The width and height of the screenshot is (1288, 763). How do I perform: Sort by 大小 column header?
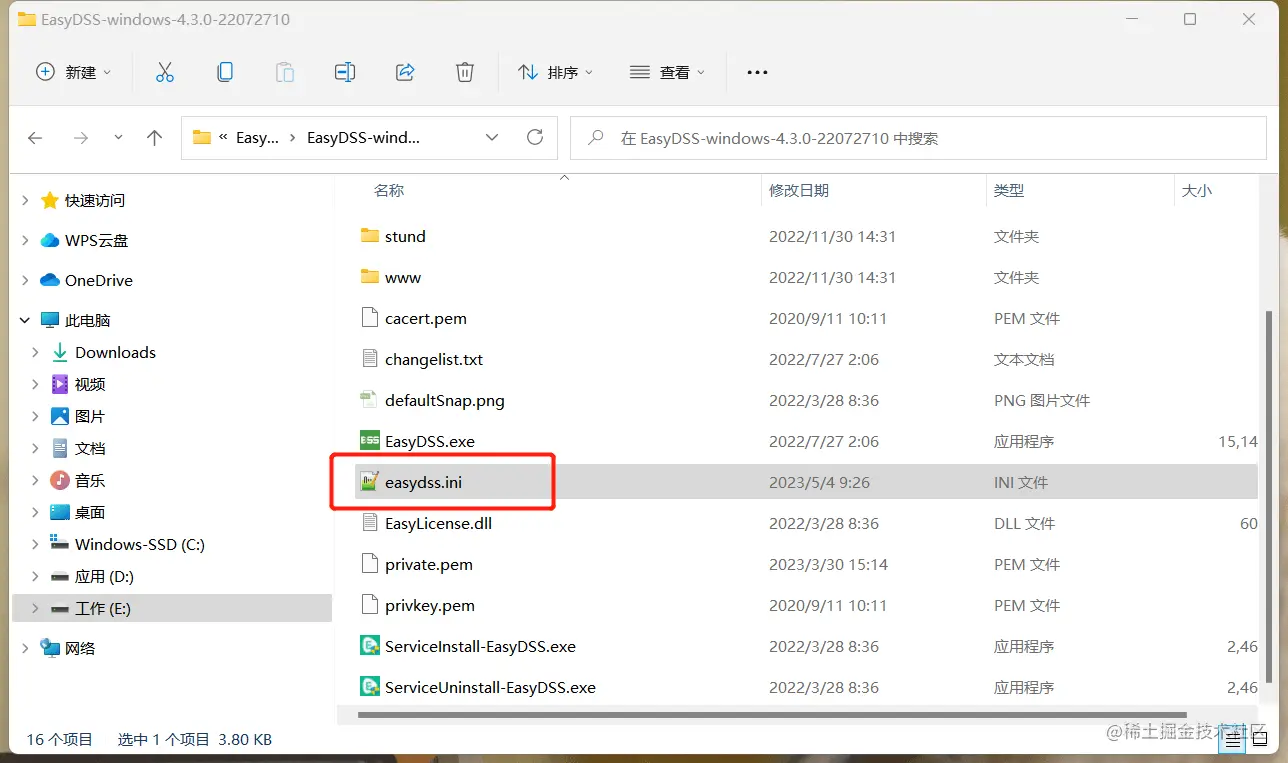coord(1197,190)
